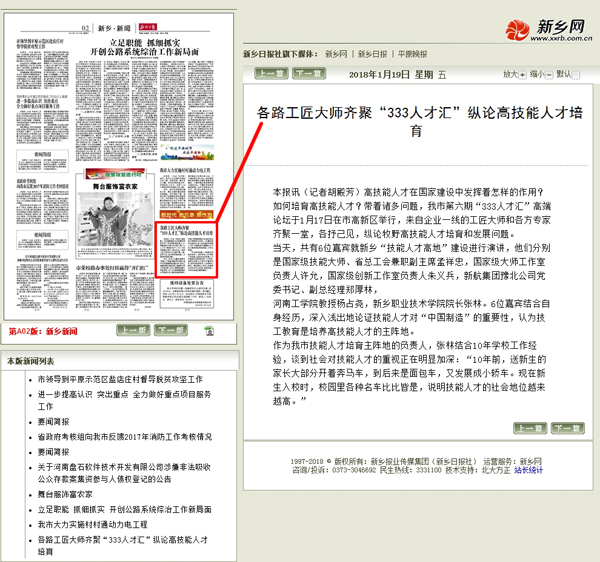Click top 上一篇 previous article button

click(x=267, y=74)
